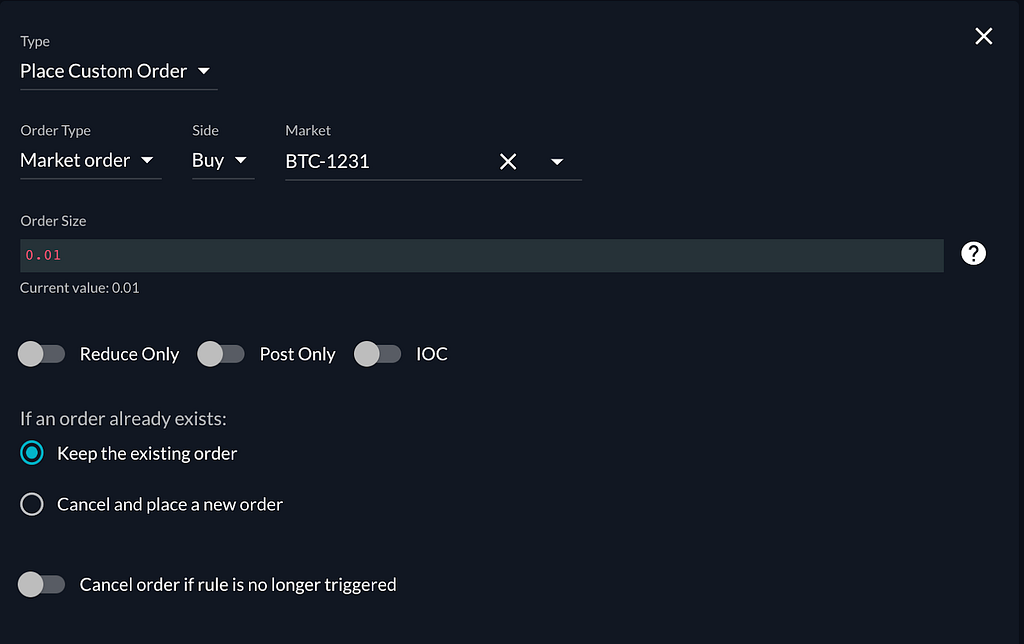
Task: Click the BTC-1231 market text field
Action: pyautogui.click(x=389, y=161)
